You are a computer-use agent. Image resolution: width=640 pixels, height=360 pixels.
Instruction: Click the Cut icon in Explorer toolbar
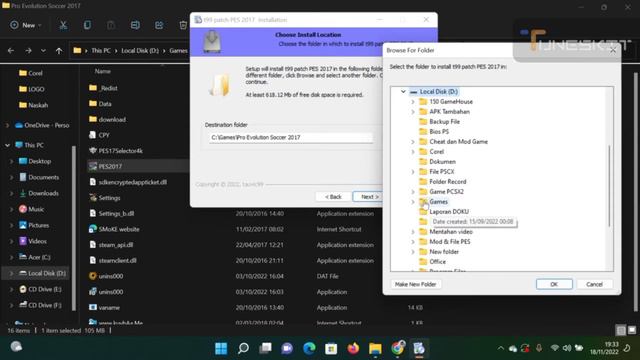pyautogui.click(x=63, y=25)
